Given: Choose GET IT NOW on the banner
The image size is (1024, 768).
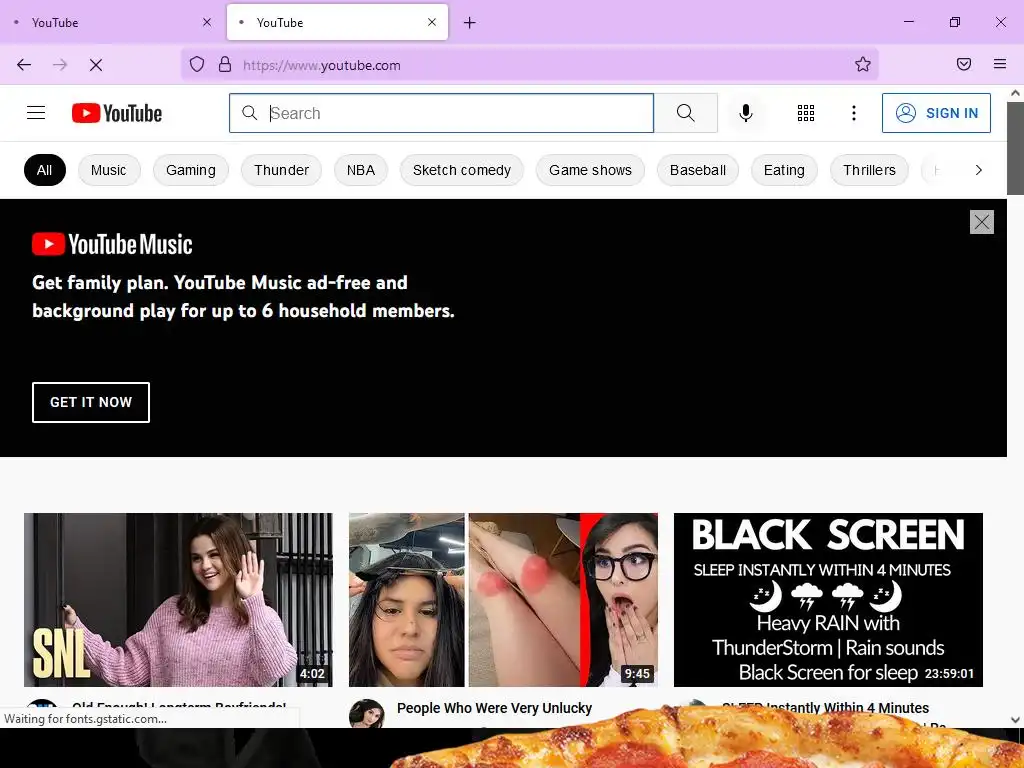Looking at the screenshot, I should 91,402.
